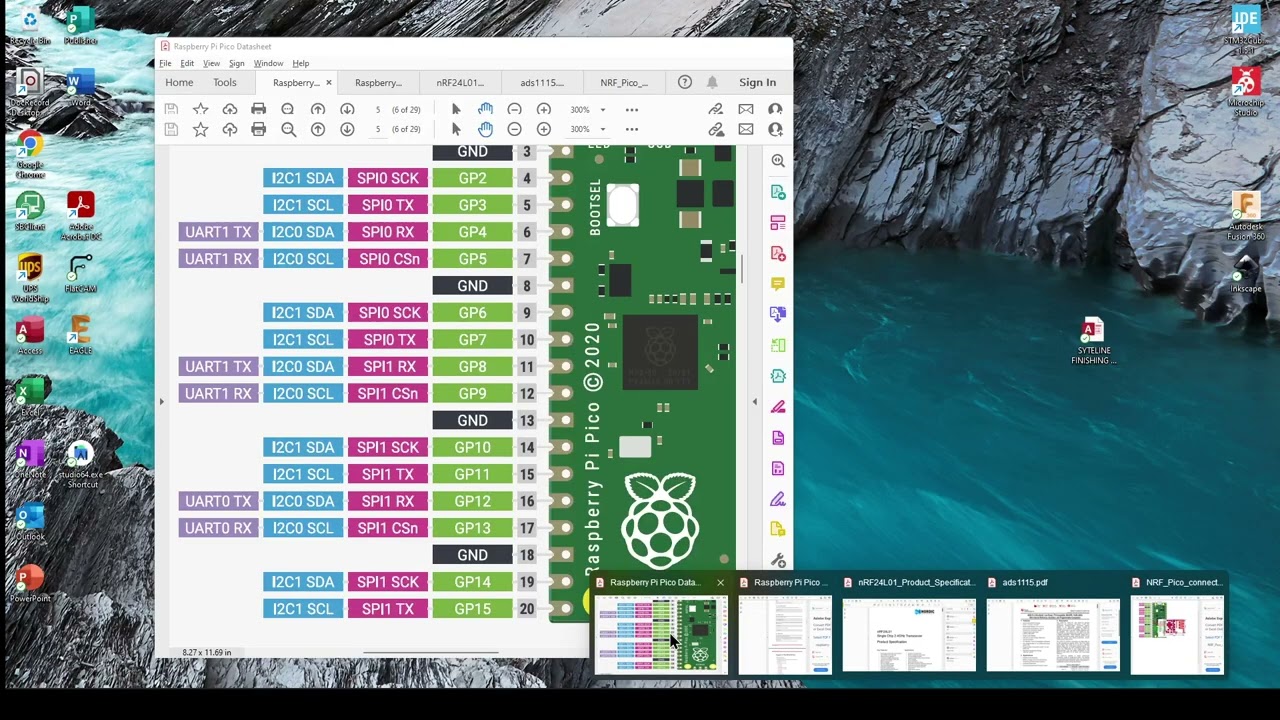Select the Outlook desktop icon

30,522
